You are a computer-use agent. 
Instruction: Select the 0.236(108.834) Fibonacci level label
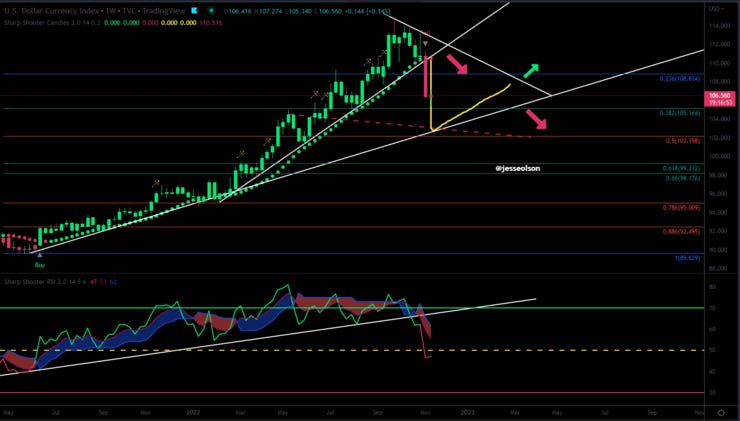click(680, 79)
